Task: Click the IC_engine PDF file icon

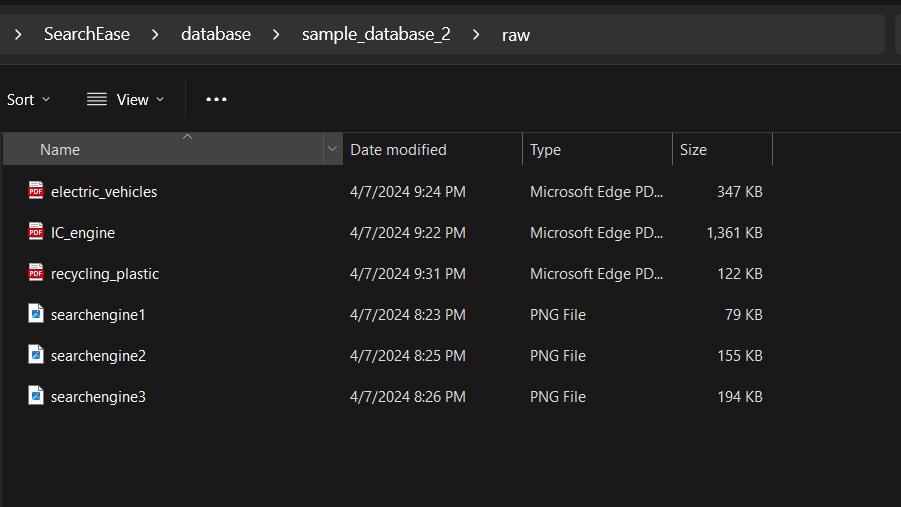Action: pos(36,232)
